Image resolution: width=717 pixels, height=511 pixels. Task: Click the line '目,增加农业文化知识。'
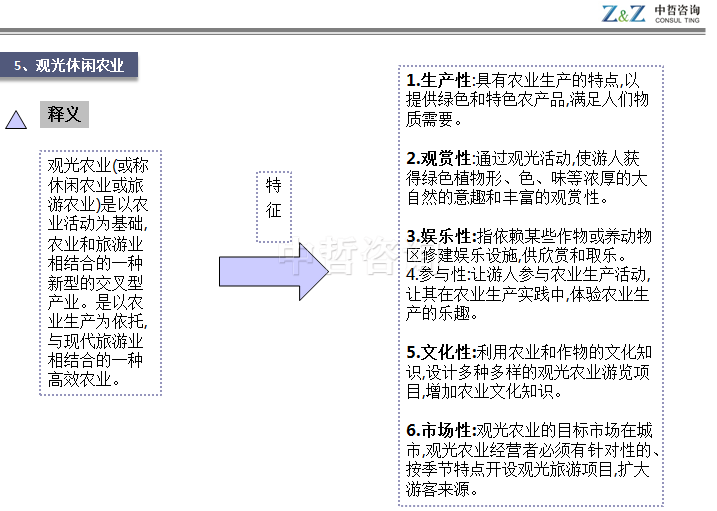pyautogui.click(x=484, y=392)
